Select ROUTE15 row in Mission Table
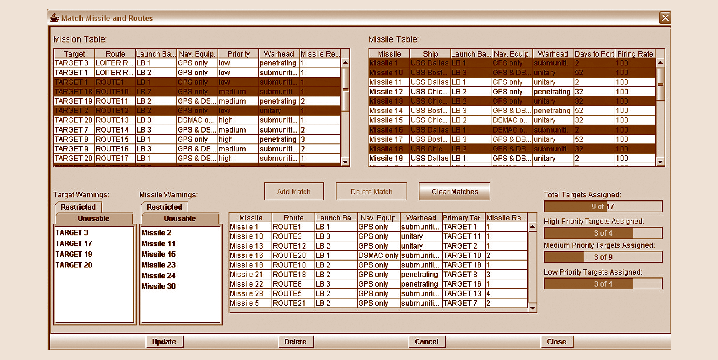 tap(197, 139)
